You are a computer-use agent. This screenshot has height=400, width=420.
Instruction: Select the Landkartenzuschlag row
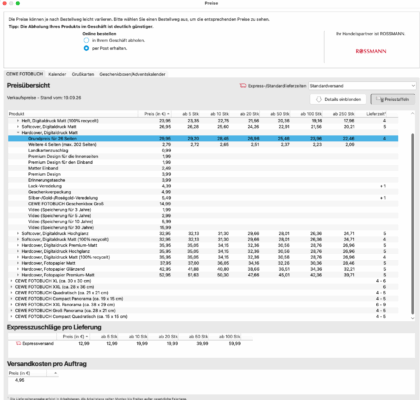(203, 150)
